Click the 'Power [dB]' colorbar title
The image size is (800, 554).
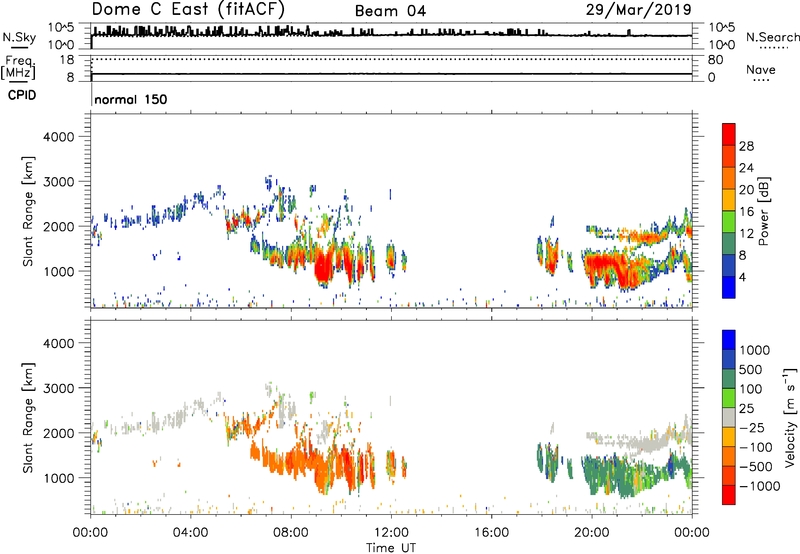[x=764, y=211]
